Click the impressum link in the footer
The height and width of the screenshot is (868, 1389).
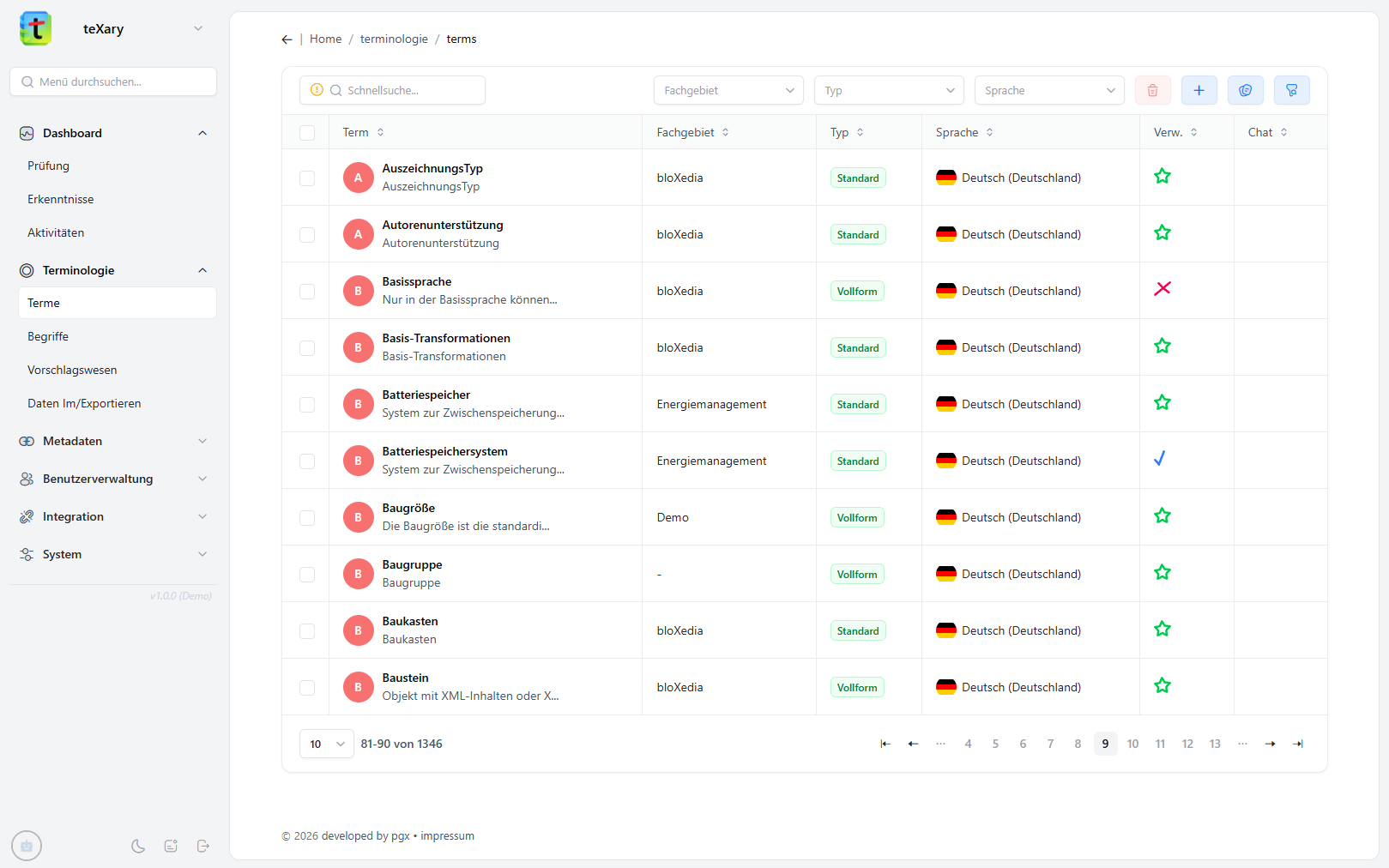click(447, 836)
